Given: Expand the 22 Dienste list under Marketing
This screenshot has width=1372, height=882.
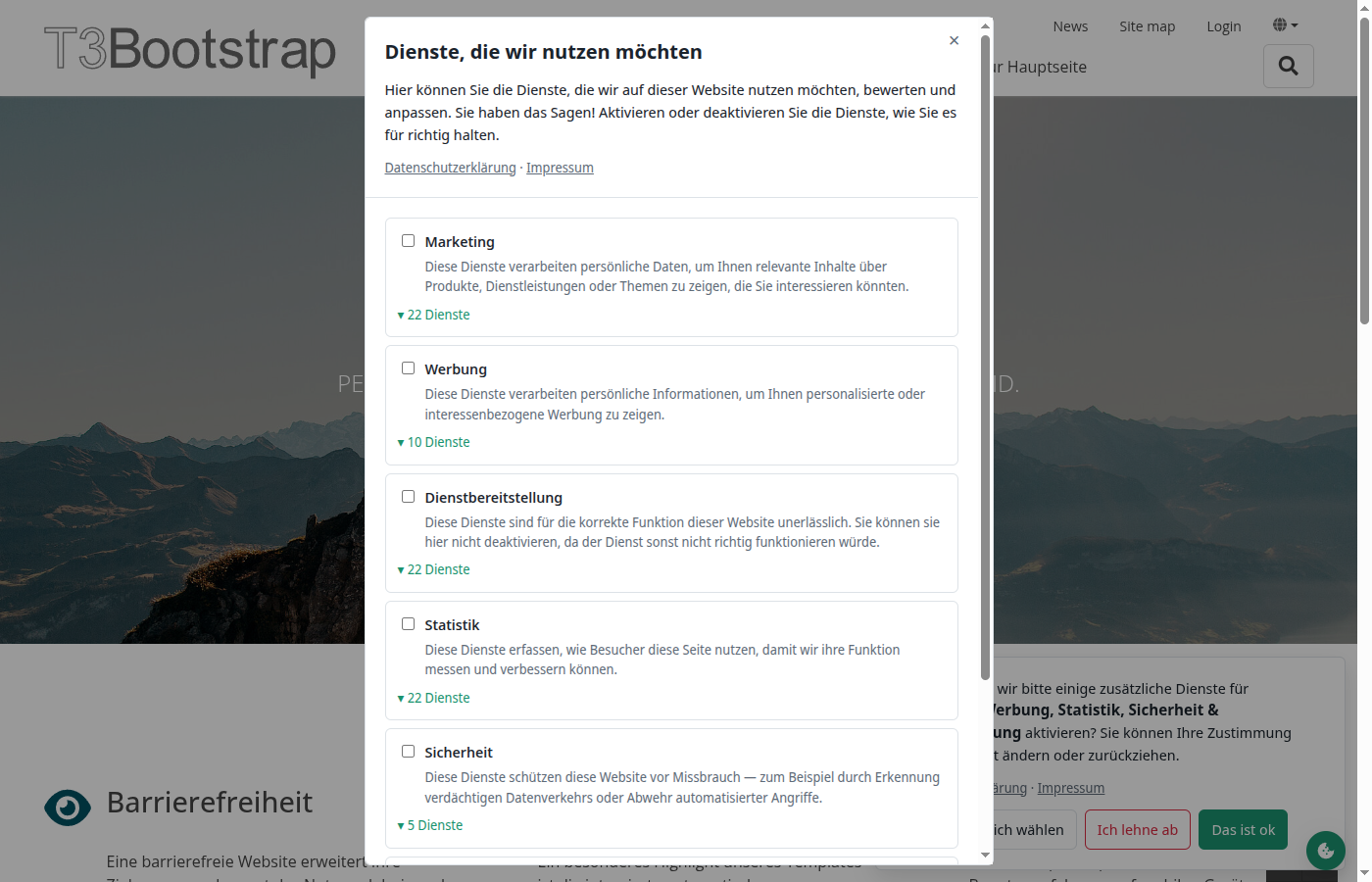Looking at the screenshot, I should point(433,315).
